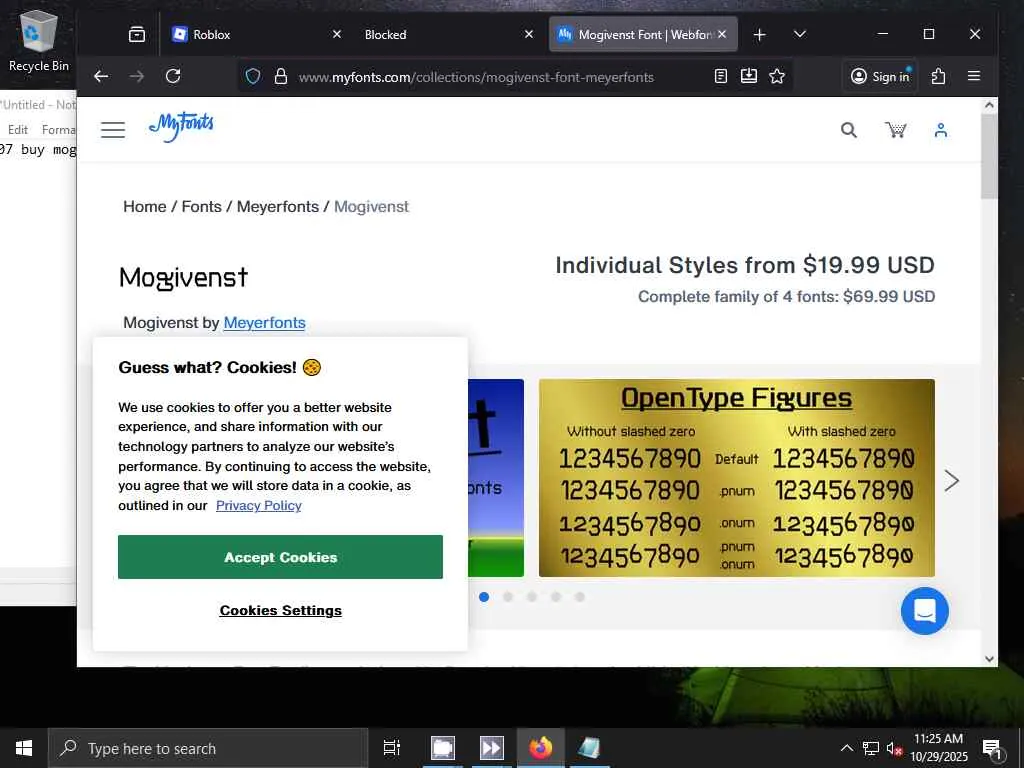The image size is (1024, 768).
Task: Expand the list all tabs dropdown
Action: [x=799, y=35]
